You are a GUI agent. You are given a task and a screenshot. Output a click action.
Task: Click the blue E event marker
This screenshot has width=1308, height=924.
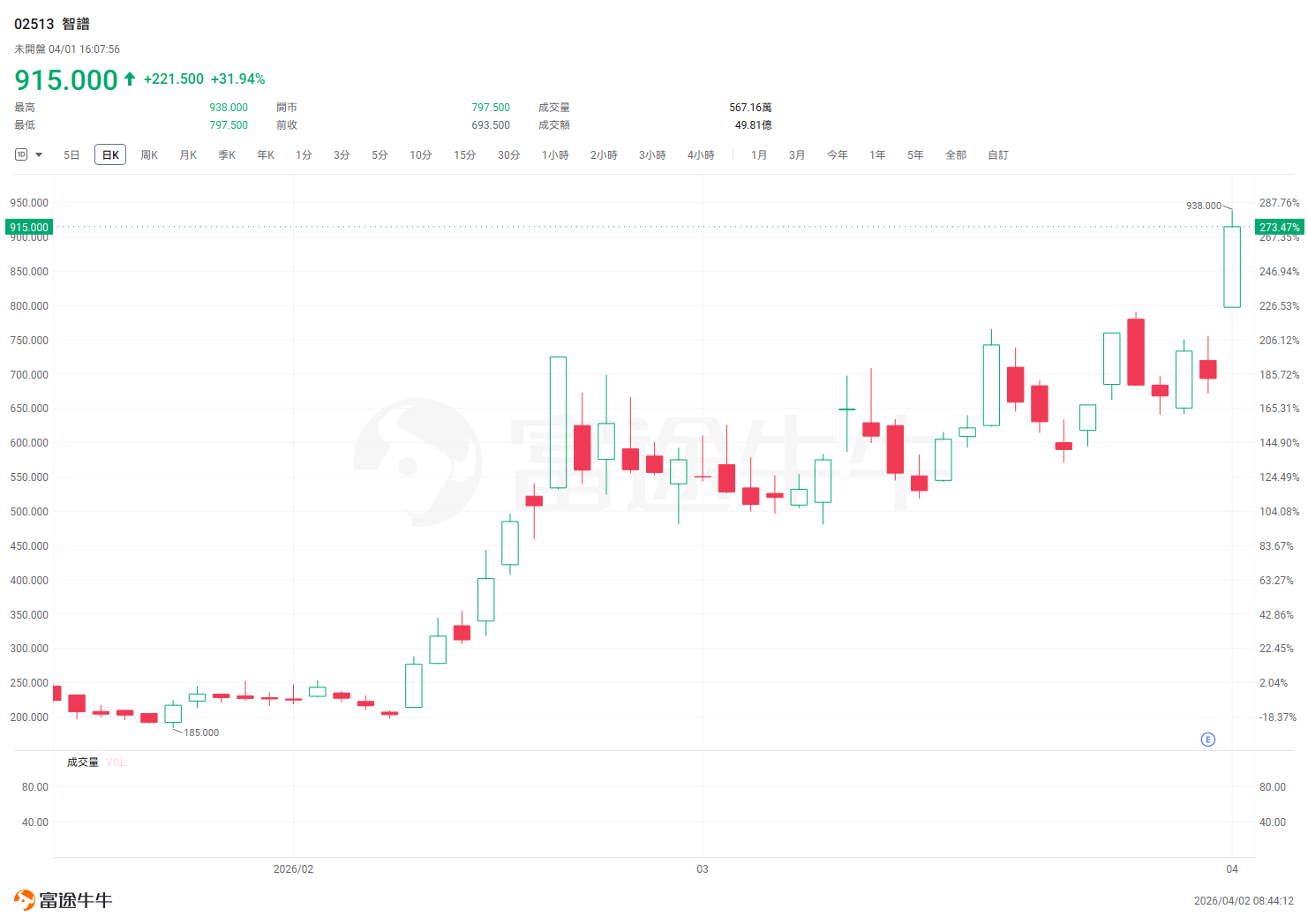[1208, 740]
